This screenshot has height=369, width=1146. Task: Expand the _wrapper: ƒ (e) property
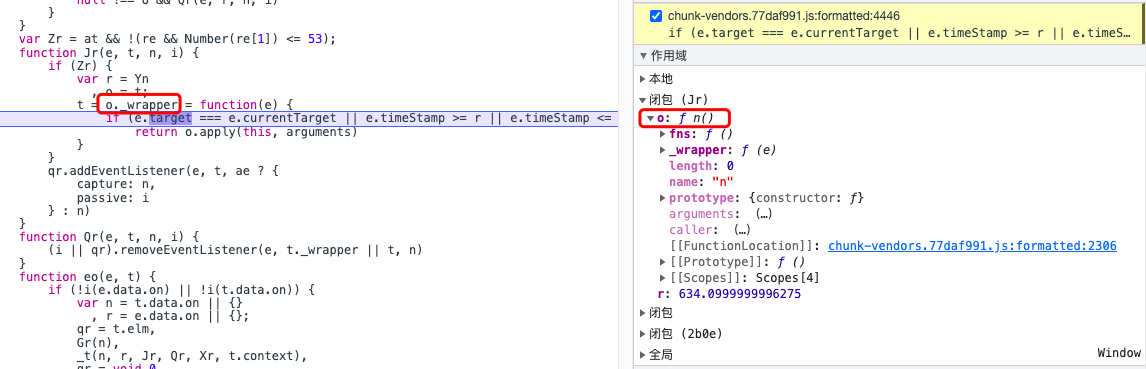point(663,150)
